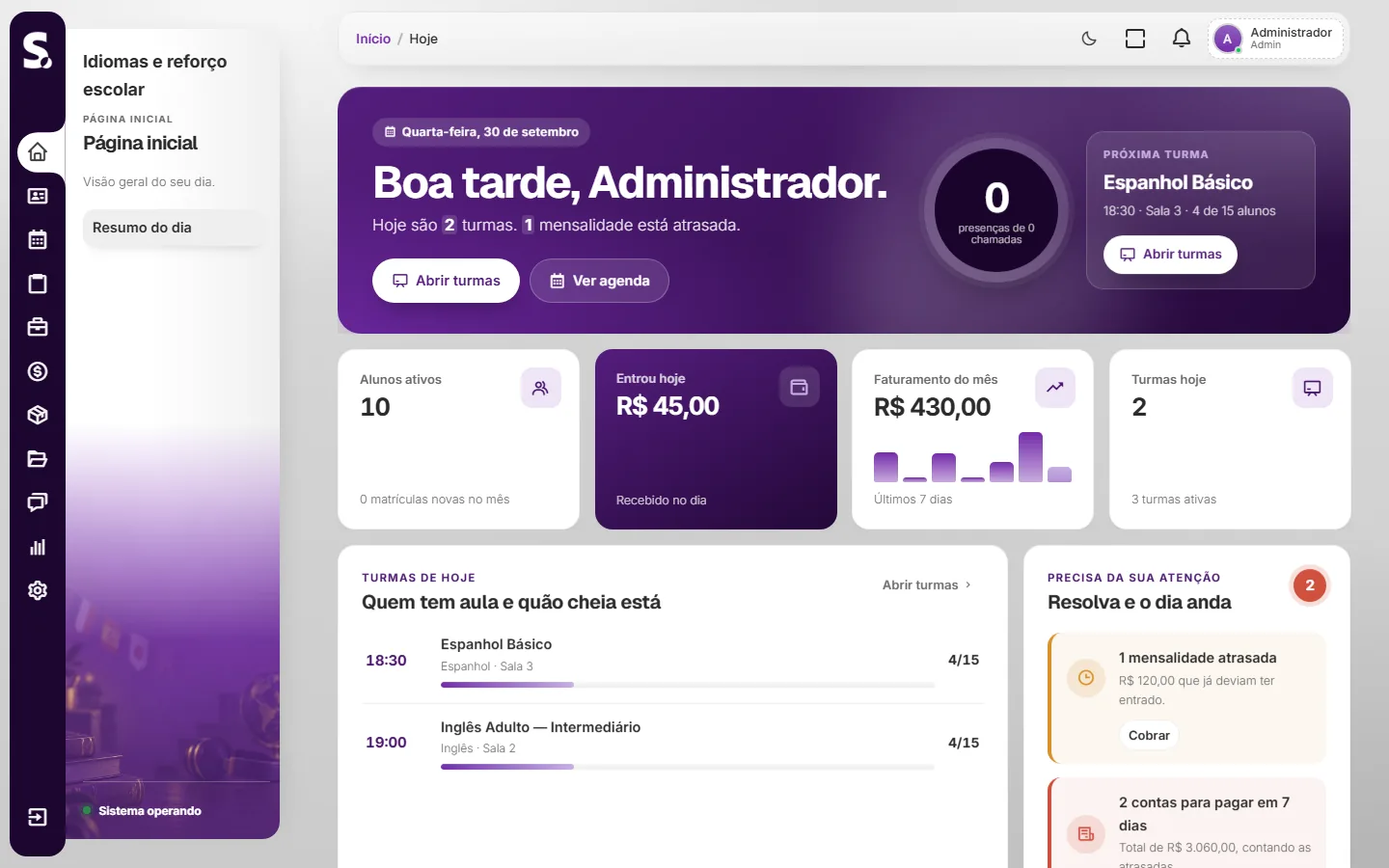The width and height of the screenshot is (1389, 868).
Task: Open the dollar coin icon in sidebar
Action: (38, 371)
